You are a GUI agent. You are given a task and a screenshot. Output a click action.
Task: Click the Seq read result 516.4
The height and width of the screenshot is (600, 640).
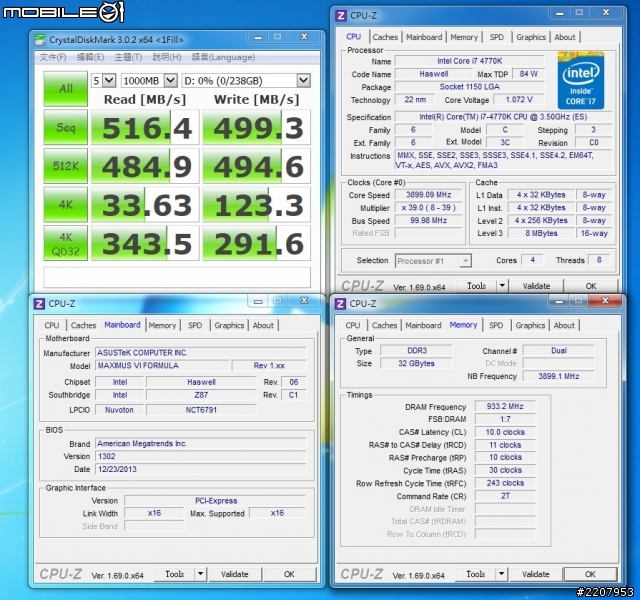(x=145, y=127)
